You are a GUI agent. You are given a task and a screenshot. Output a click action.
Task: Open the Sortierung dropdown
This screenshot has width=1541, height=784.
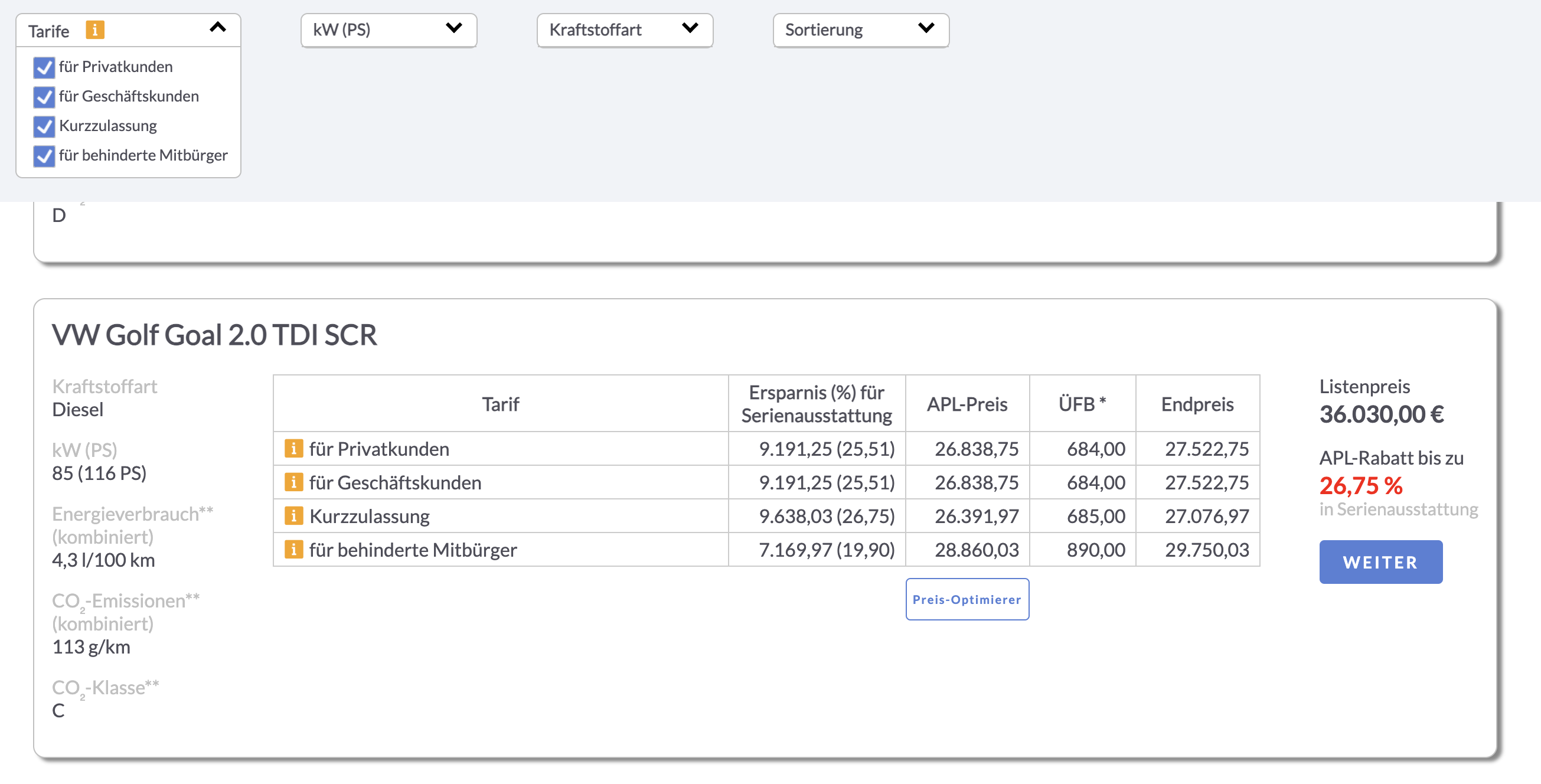[860, 30]
